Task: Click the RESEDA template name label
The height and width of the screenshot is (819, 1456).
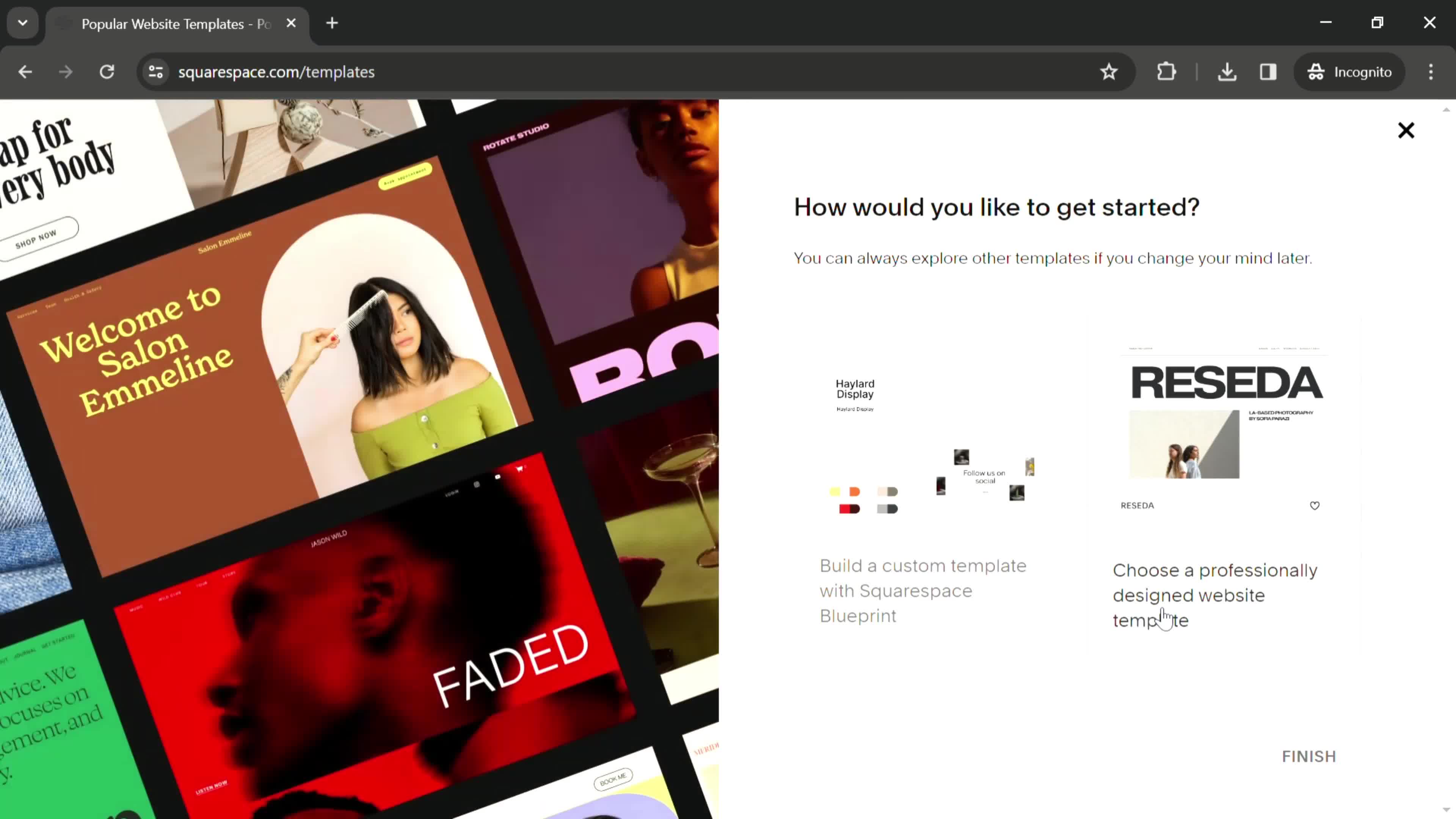Action: pyautogui.click(x=1137, y=505)
